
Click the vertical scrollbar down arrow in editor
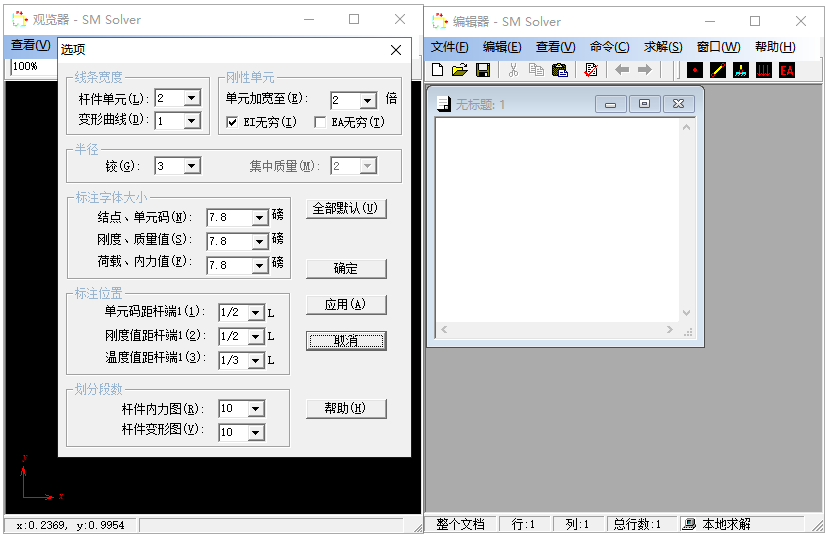point(686,313)
